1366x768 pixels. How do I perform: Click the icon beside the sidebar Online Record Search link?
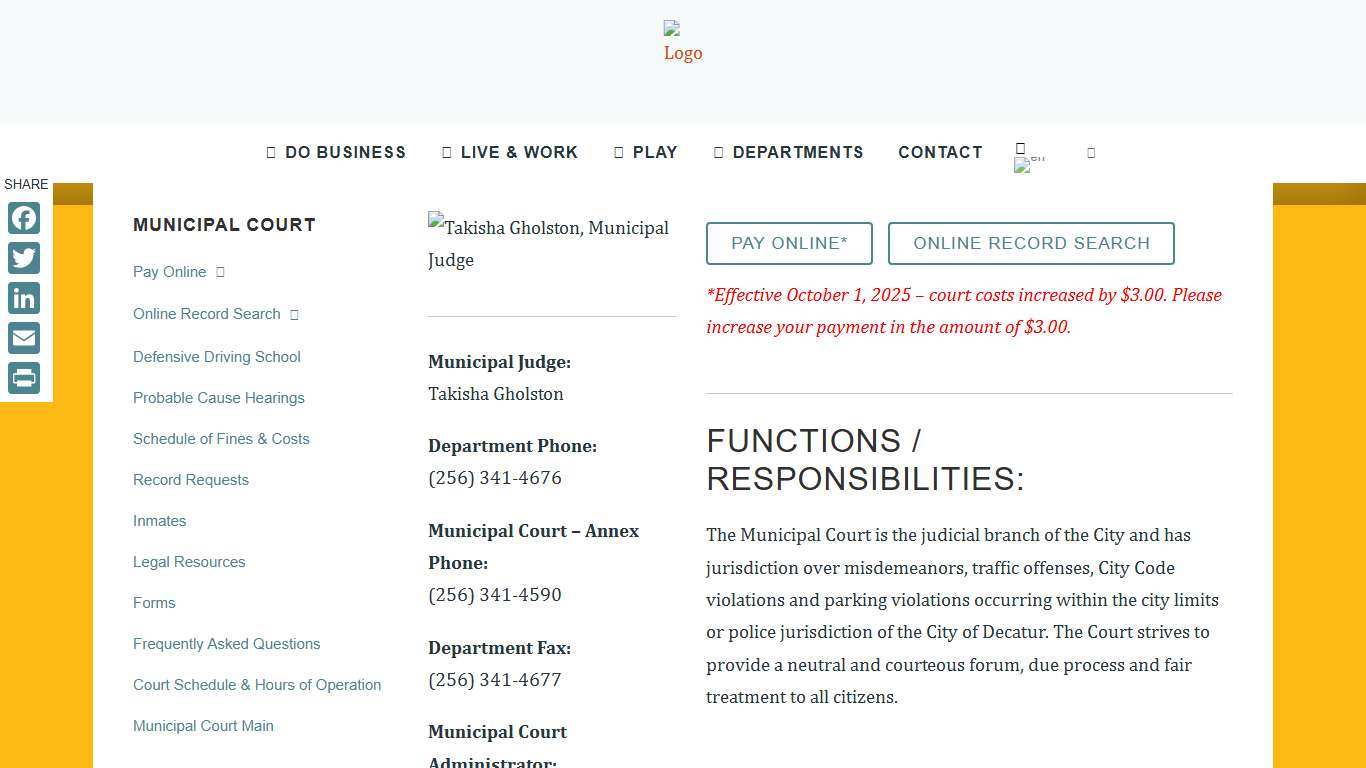[x=294, y=315]
